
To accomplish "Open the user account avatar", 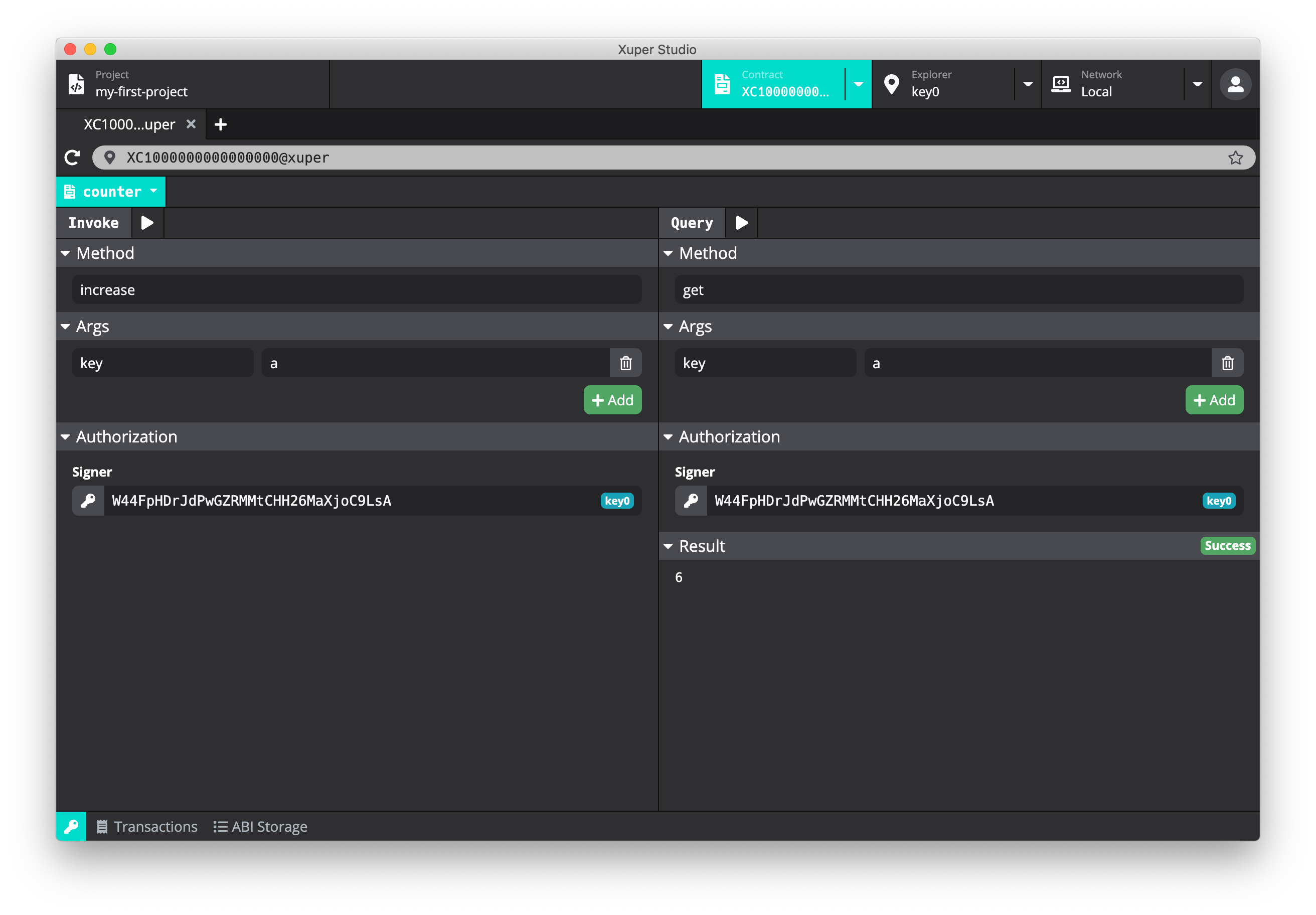I will tap(1235, 84).
